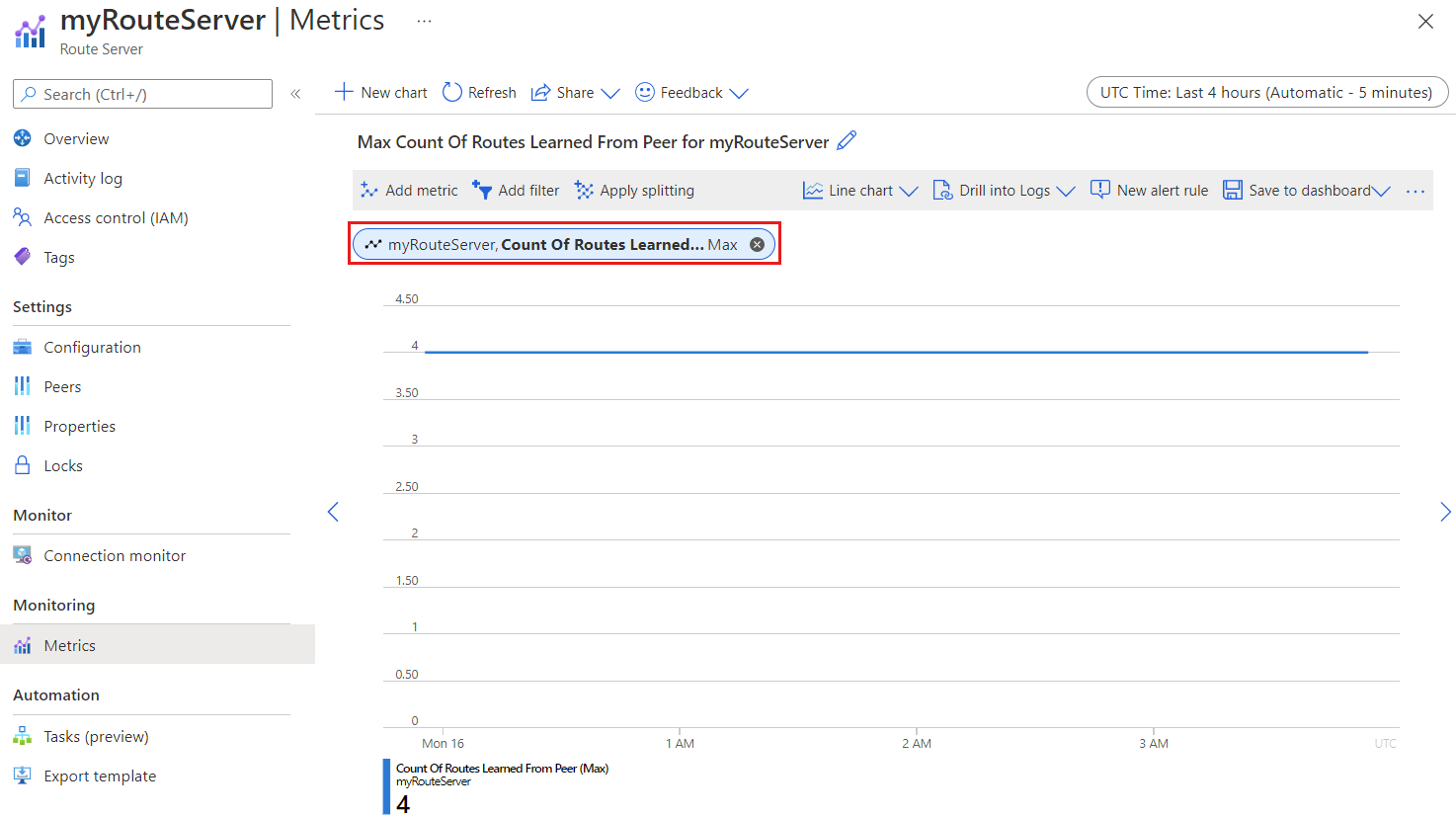Screen dimensions: 1456x817
Task: Open the Export template page
Action: click(x=99, y=776)
